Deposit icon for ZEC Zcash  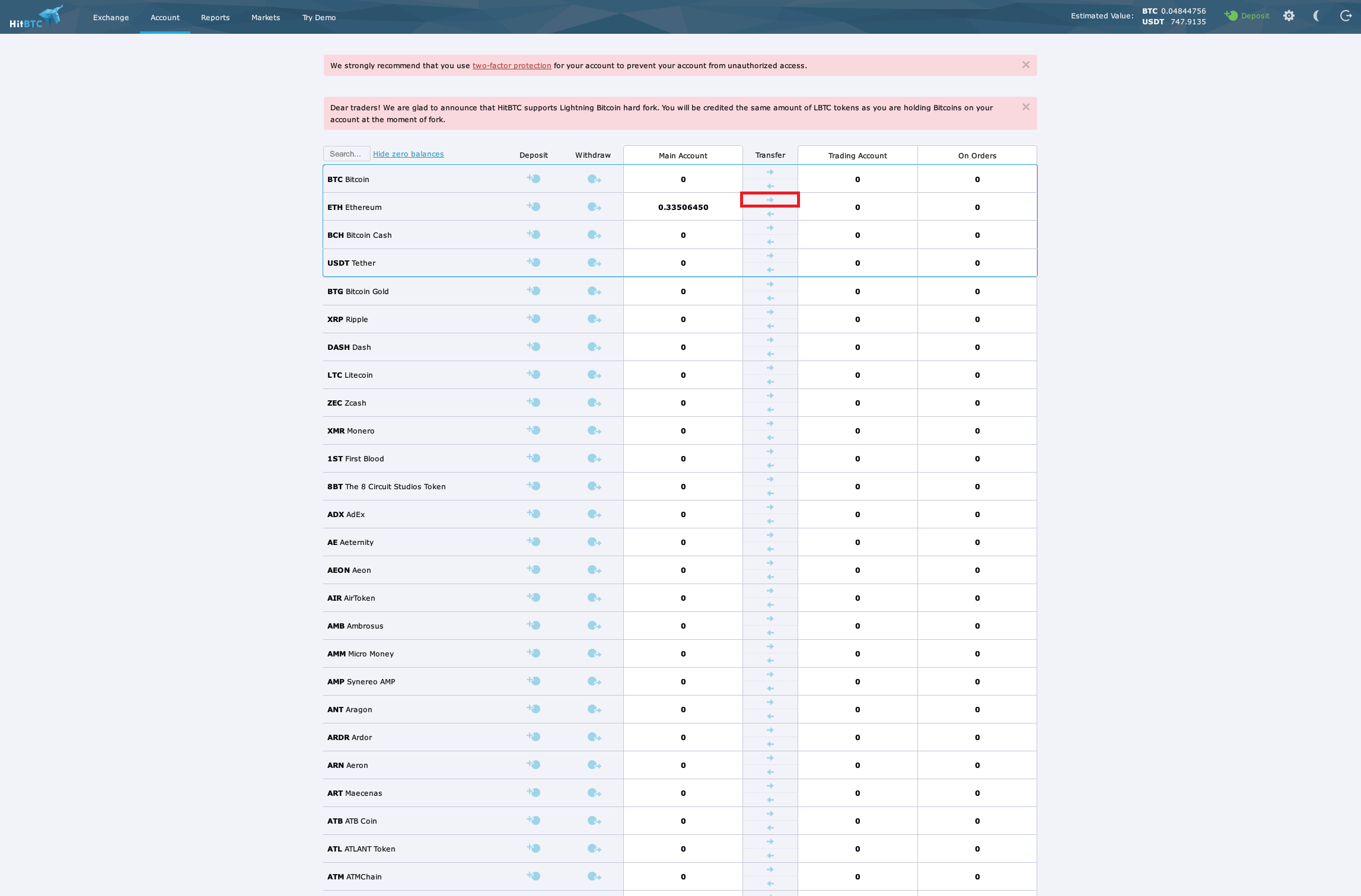534,402
